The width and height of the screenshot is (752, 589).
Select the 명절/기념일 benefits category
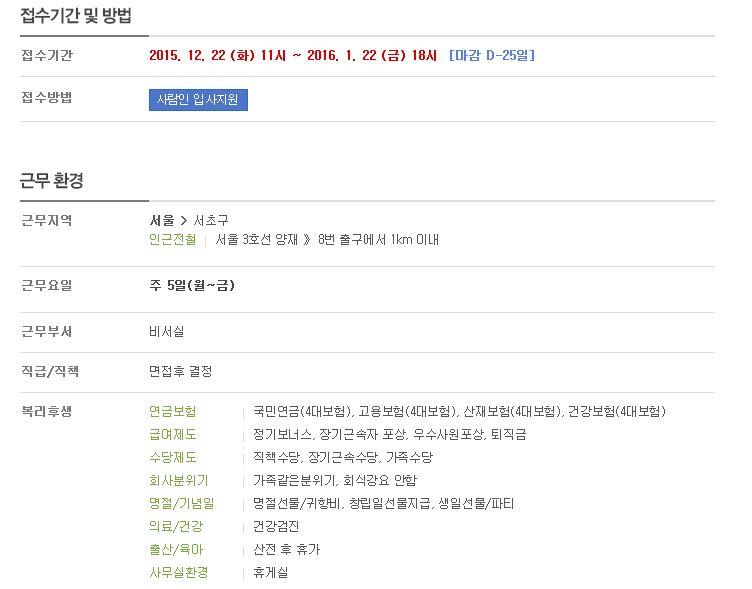pos(181,504)
